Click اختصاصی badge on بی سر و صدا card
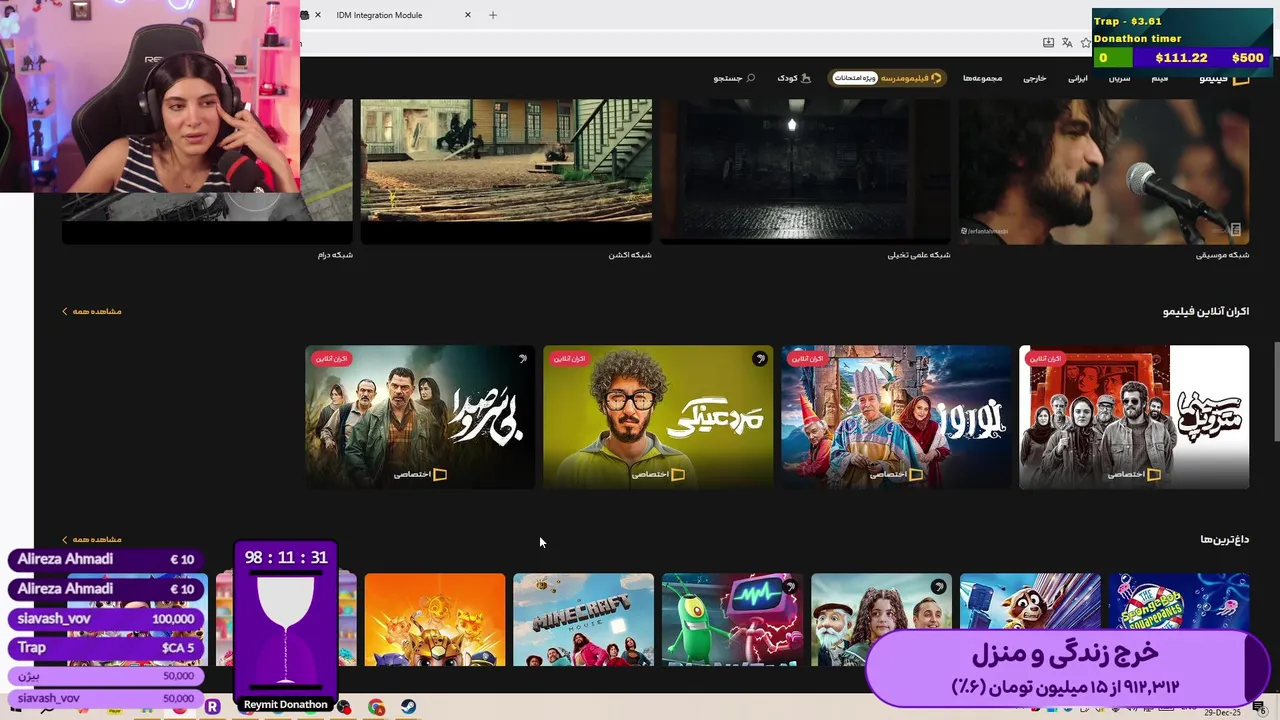The width and height of the screenshot is (1280, 720). pos(421,474)
